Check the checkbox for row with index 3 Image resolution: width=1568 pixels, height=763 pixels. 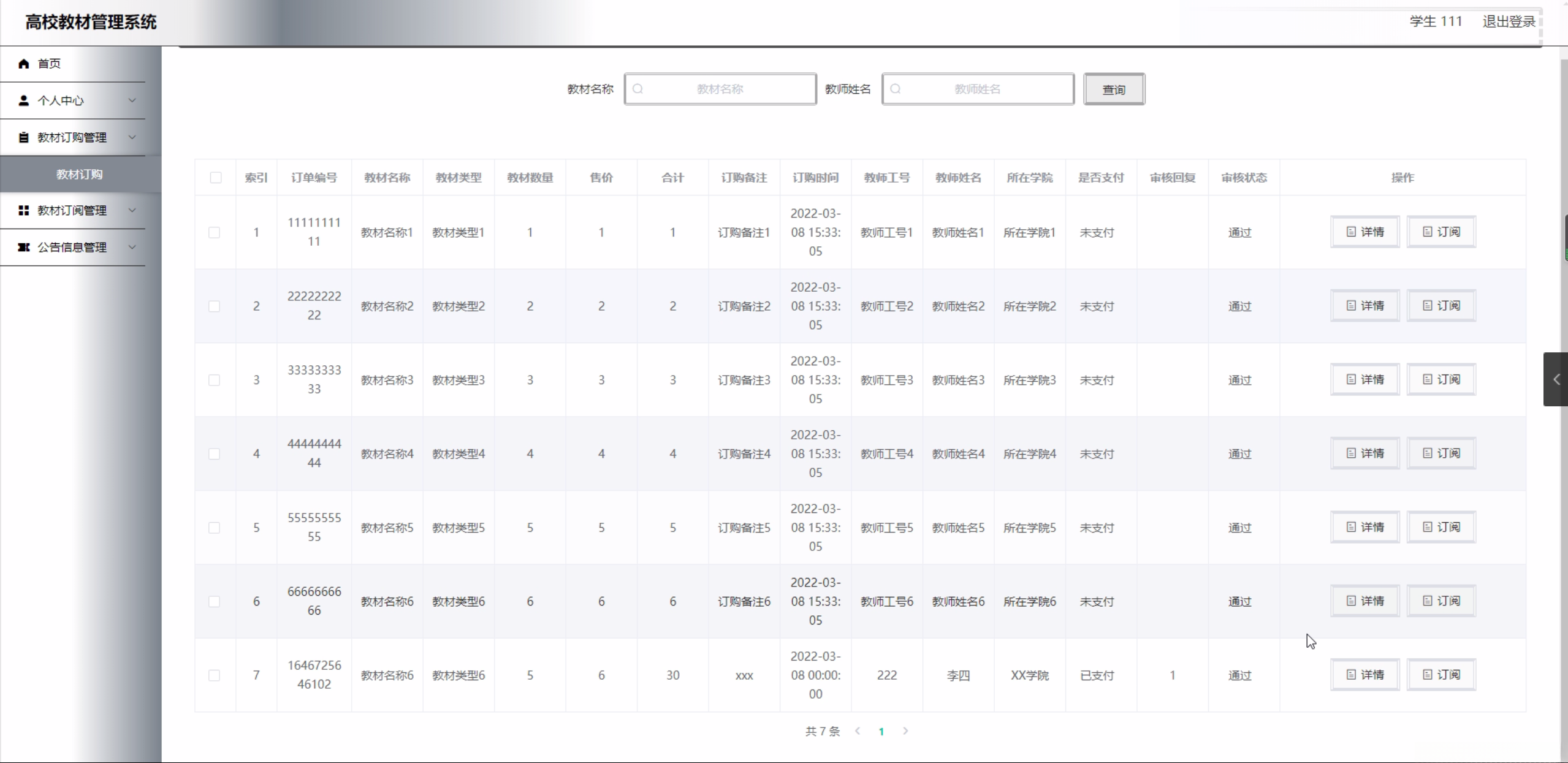coord(214,380)
